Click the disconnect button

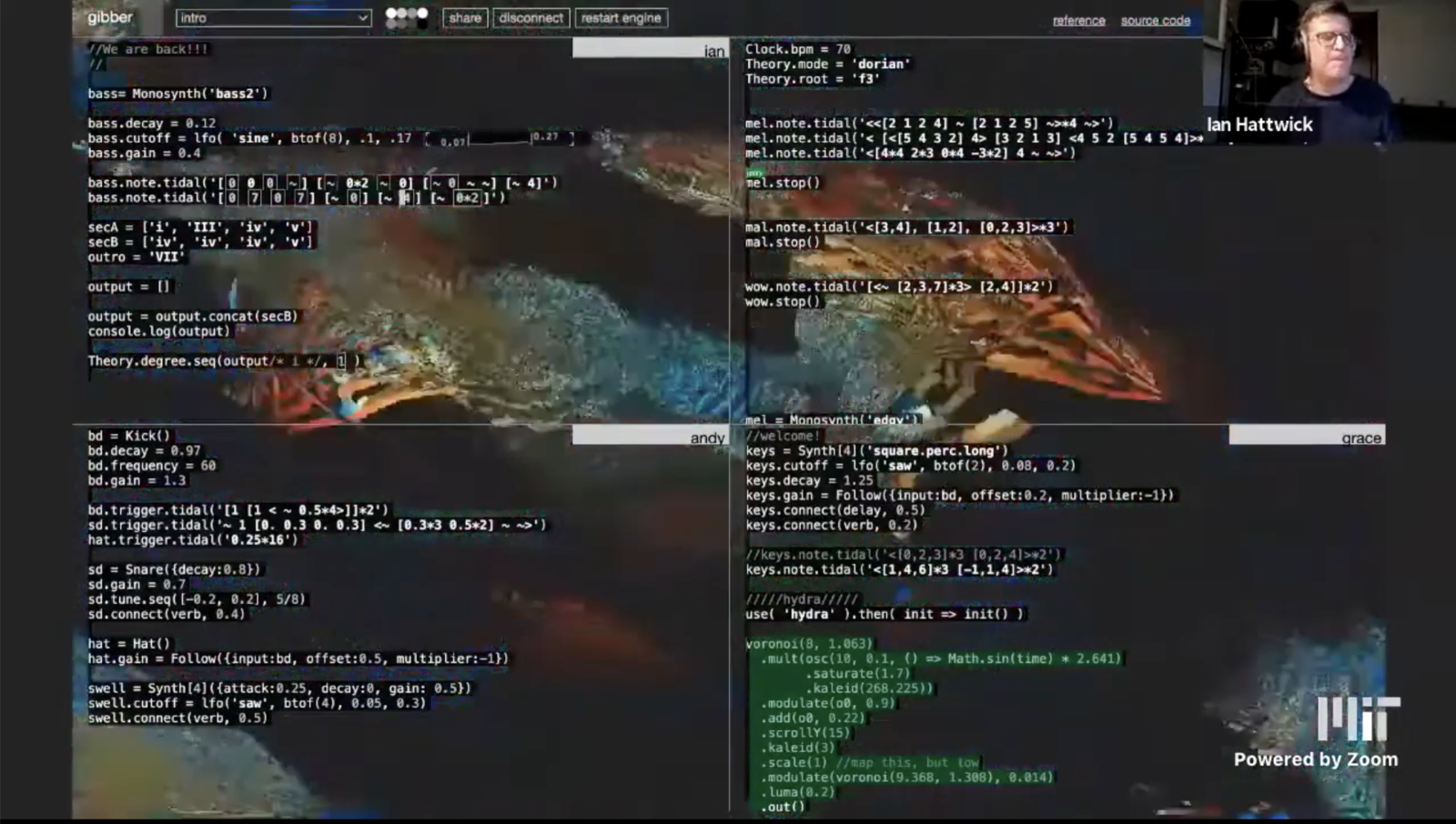pos(531,18)
